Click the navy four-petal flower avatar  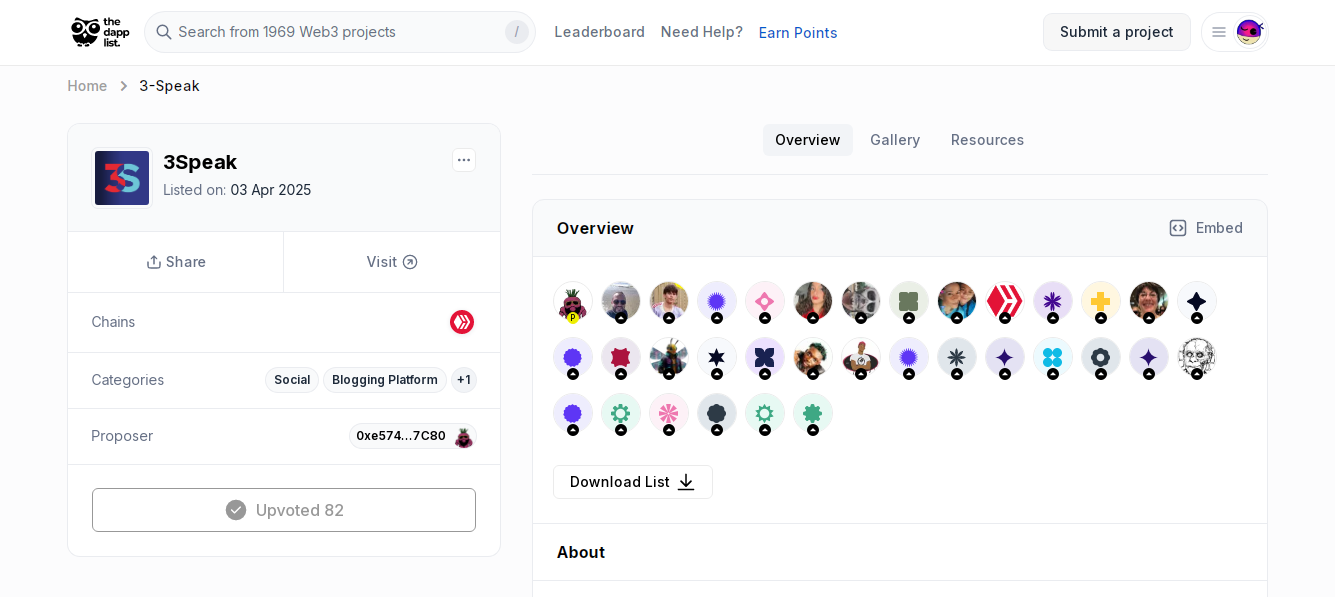pos(765,357)
